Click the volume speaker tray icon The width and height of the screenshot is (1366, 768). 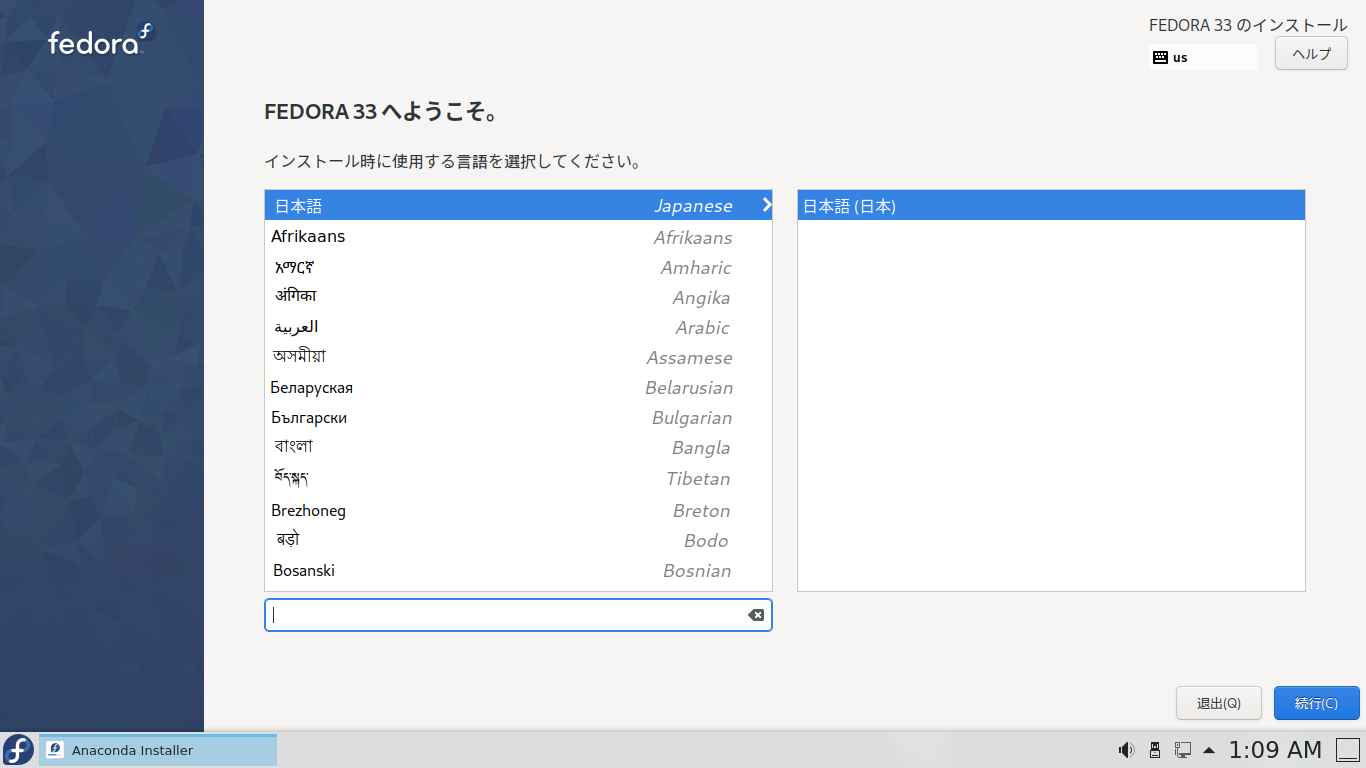[1126, 750]
